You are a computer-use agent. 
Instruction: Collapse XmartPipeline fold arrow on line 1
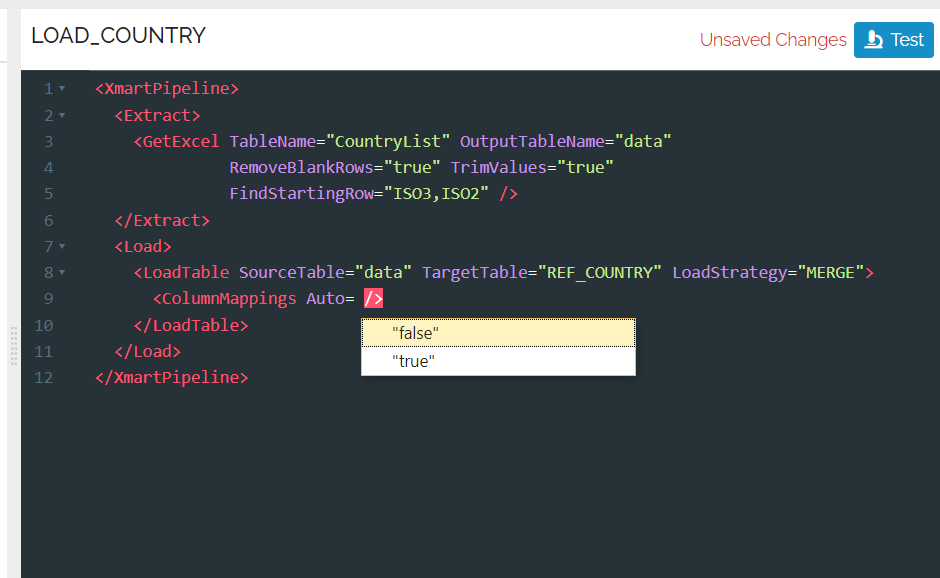[62, 89]
